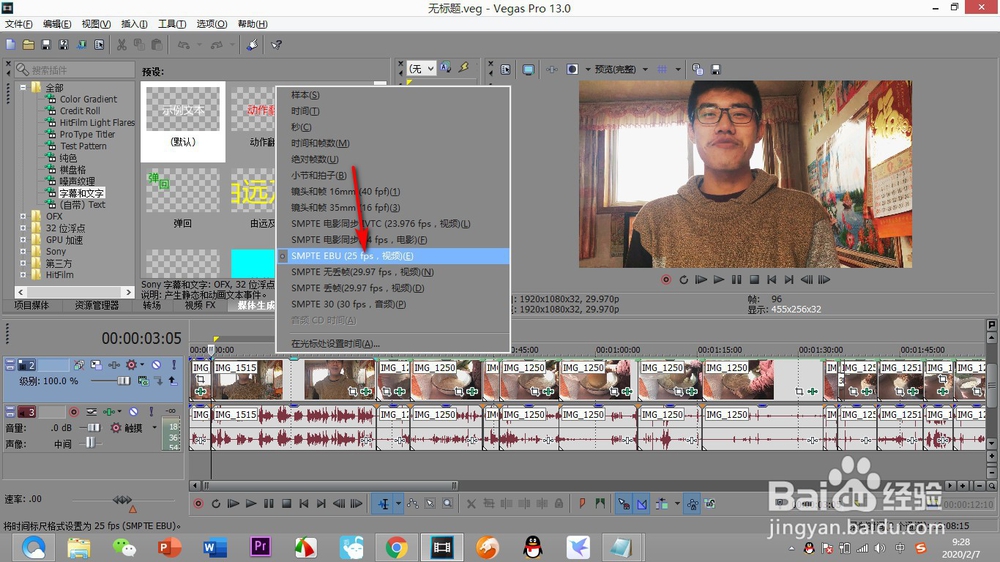Open track motion on video track 2
The width and height of the screenshot is (1000, 562).
pos(96,365)
